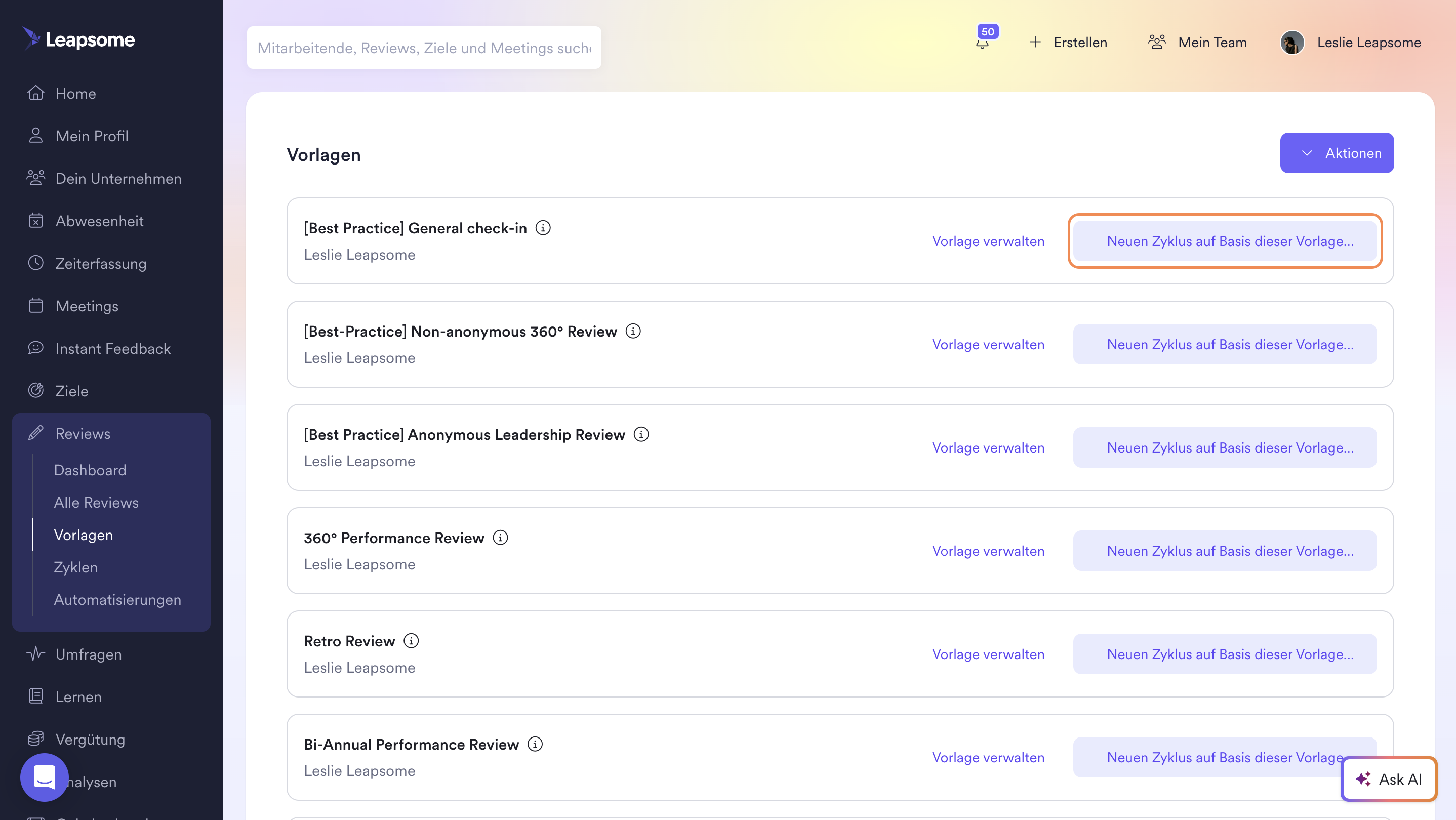Image resolution: width=1456 pixels, height=820 pixels.
Task: Manage the Bi-Annual Performance Review template
Action: click(988, 757)
